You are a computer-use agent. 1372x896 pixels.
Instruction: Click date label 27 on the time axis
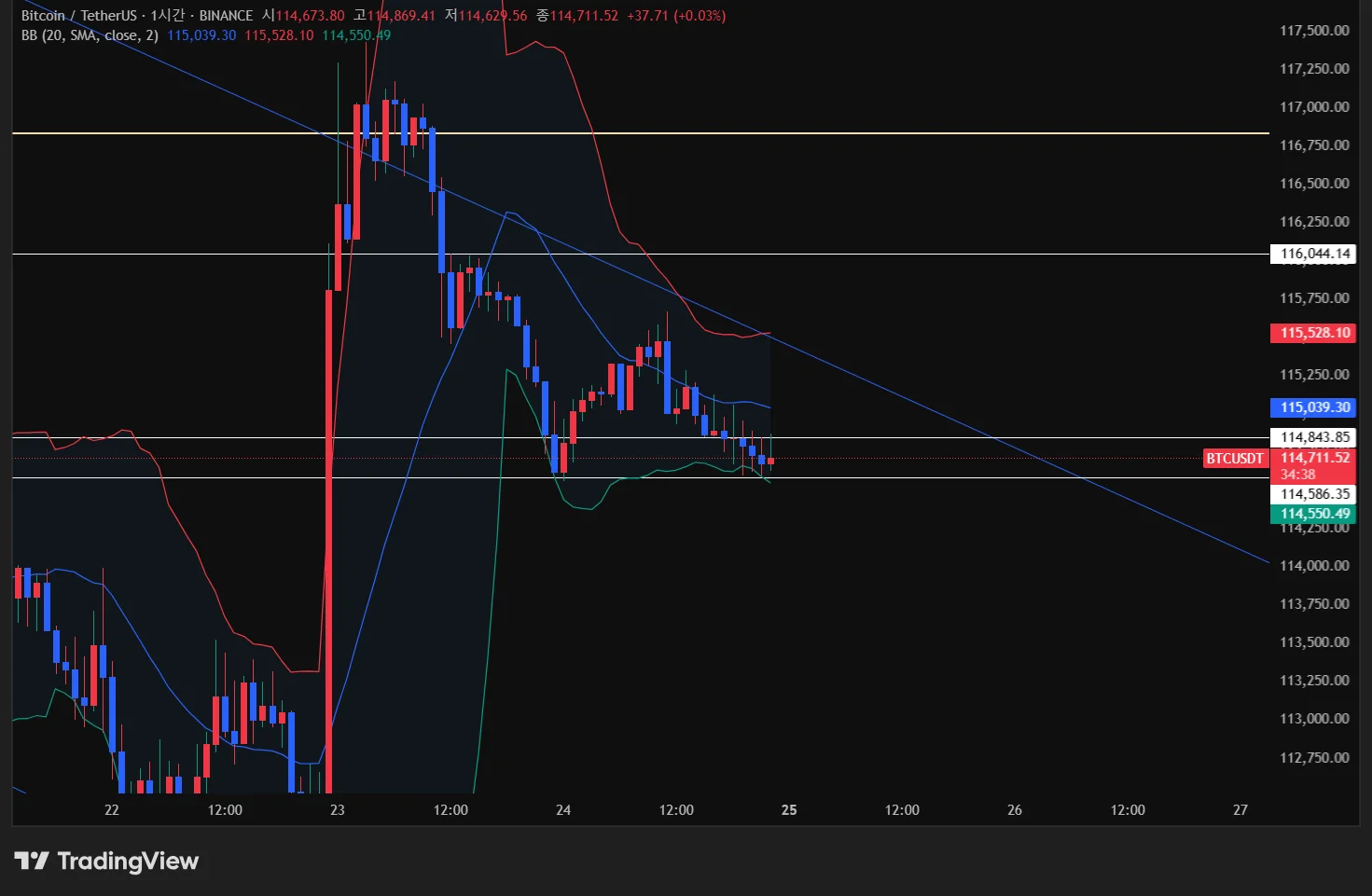pyautogui.click(x=1240, y=810)
